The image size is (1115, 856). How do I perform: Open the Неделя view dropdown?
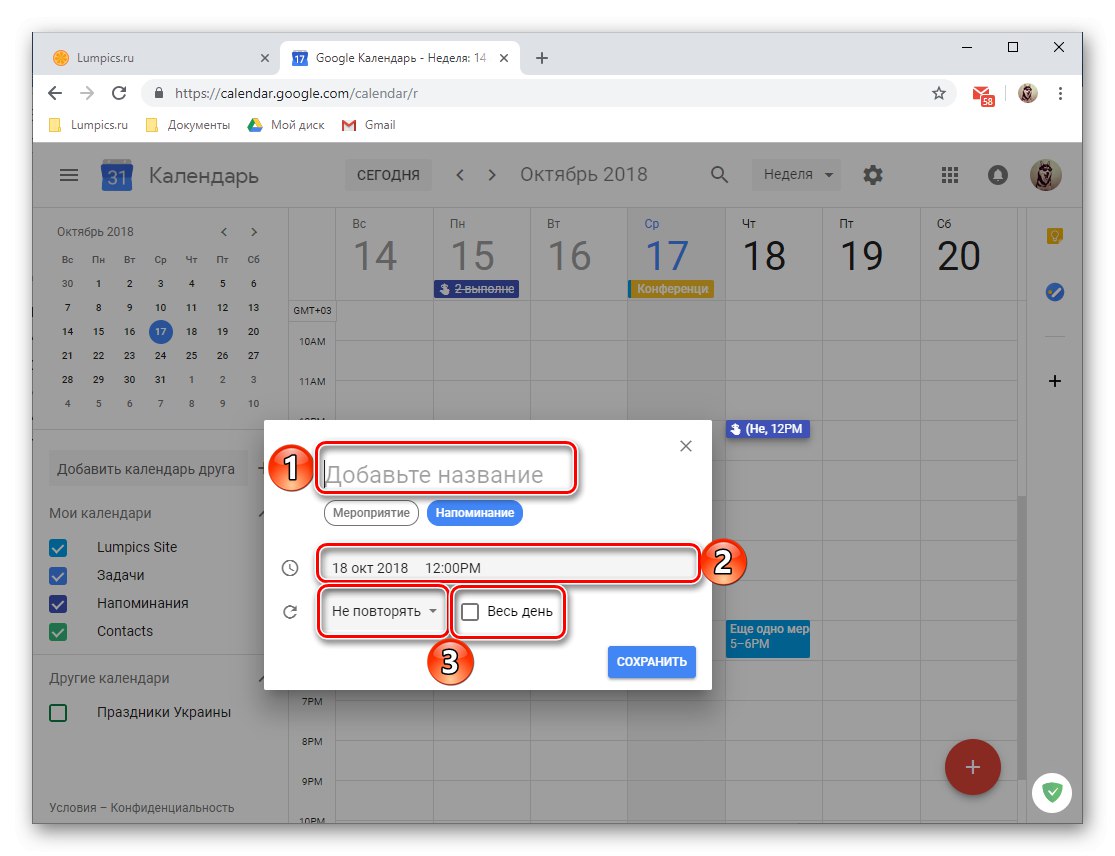[795, 175]
